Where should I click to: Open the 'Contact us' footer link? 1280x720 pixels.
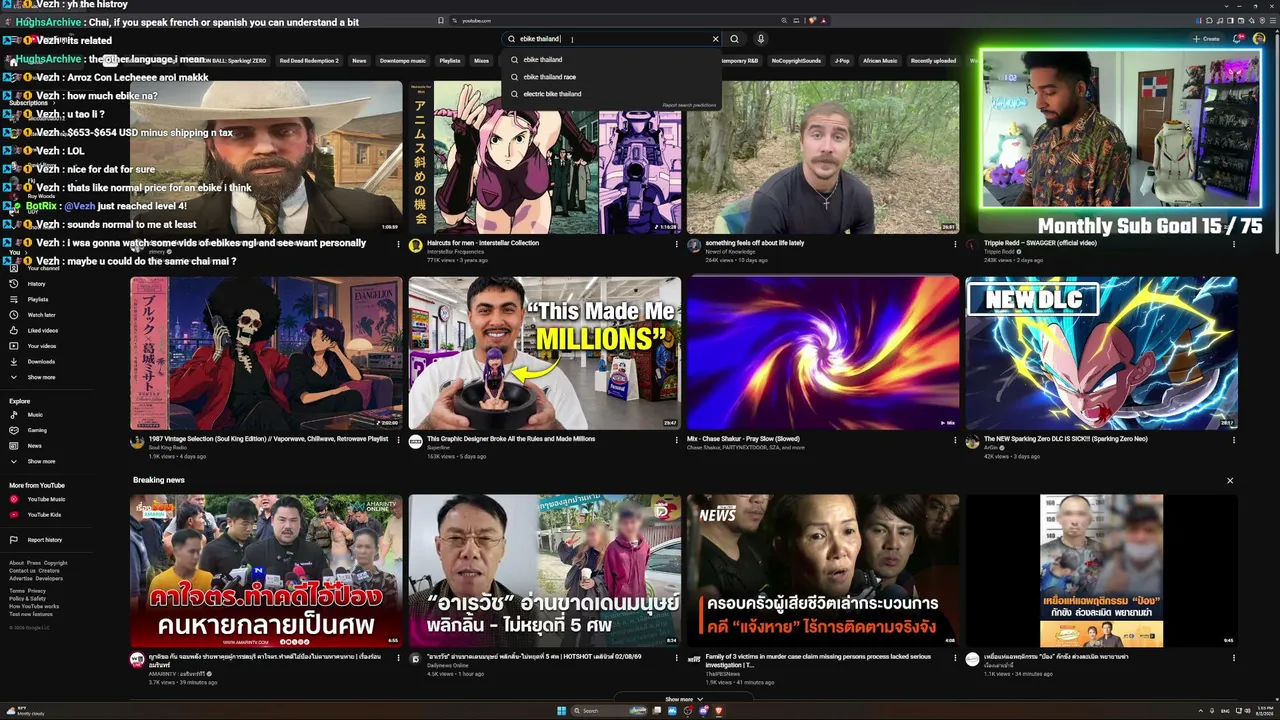click(22, 570)
